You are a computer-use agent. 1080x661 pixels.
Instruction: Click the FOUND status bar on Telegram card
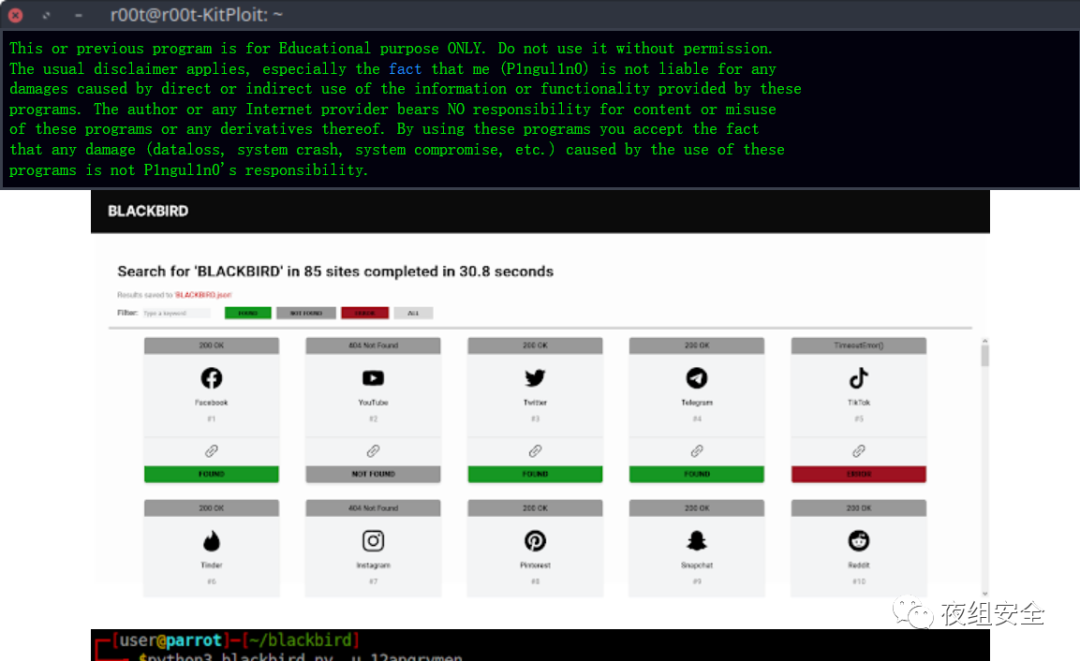point(697,474)
